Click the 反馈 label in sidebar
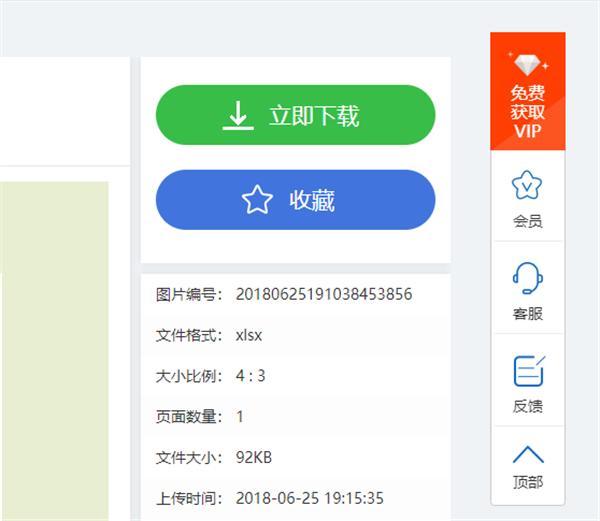600x521 pixels. 528,406
